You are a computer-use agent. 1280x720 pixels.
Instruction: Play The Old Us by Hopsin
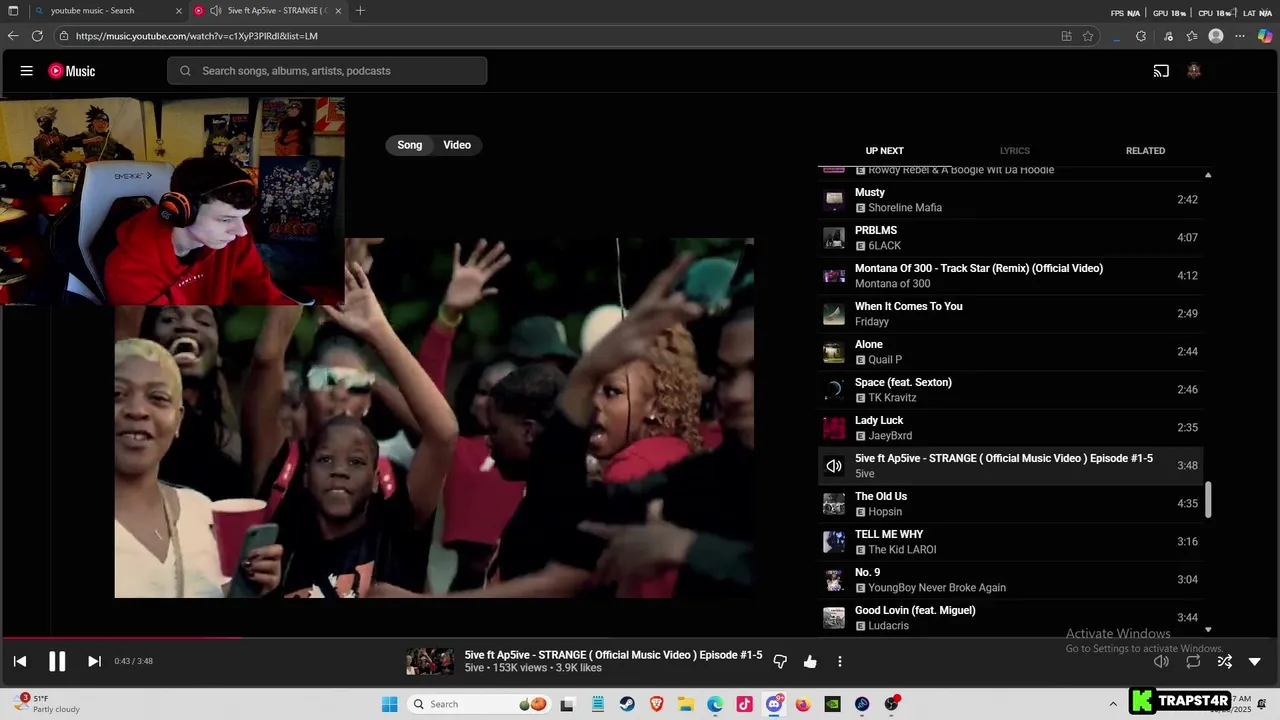[1010, 504]
